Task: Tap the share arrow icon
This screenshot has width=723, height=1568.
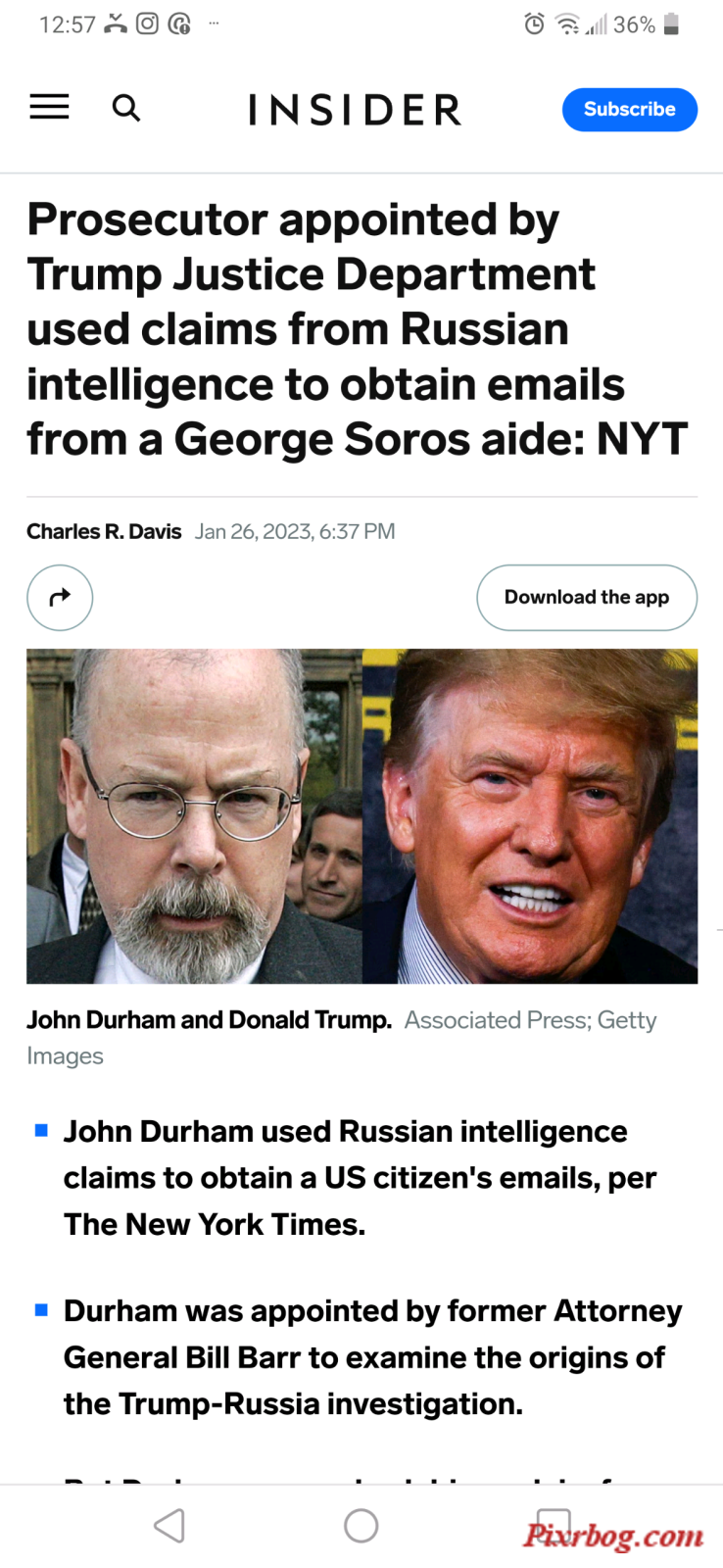Action: [x=60, y=597]
